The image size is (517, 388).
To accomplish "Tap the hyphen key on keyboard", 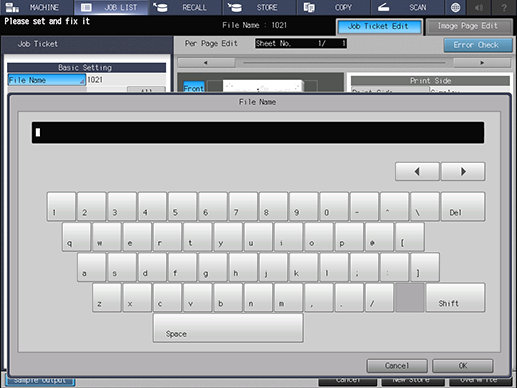I will [365, 206].
